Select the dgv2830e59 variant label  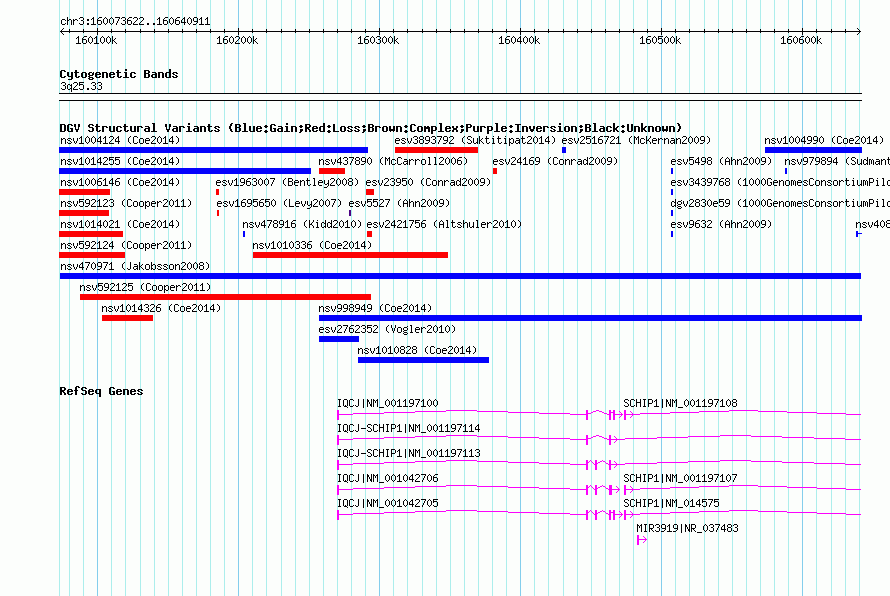coord(780,203)
